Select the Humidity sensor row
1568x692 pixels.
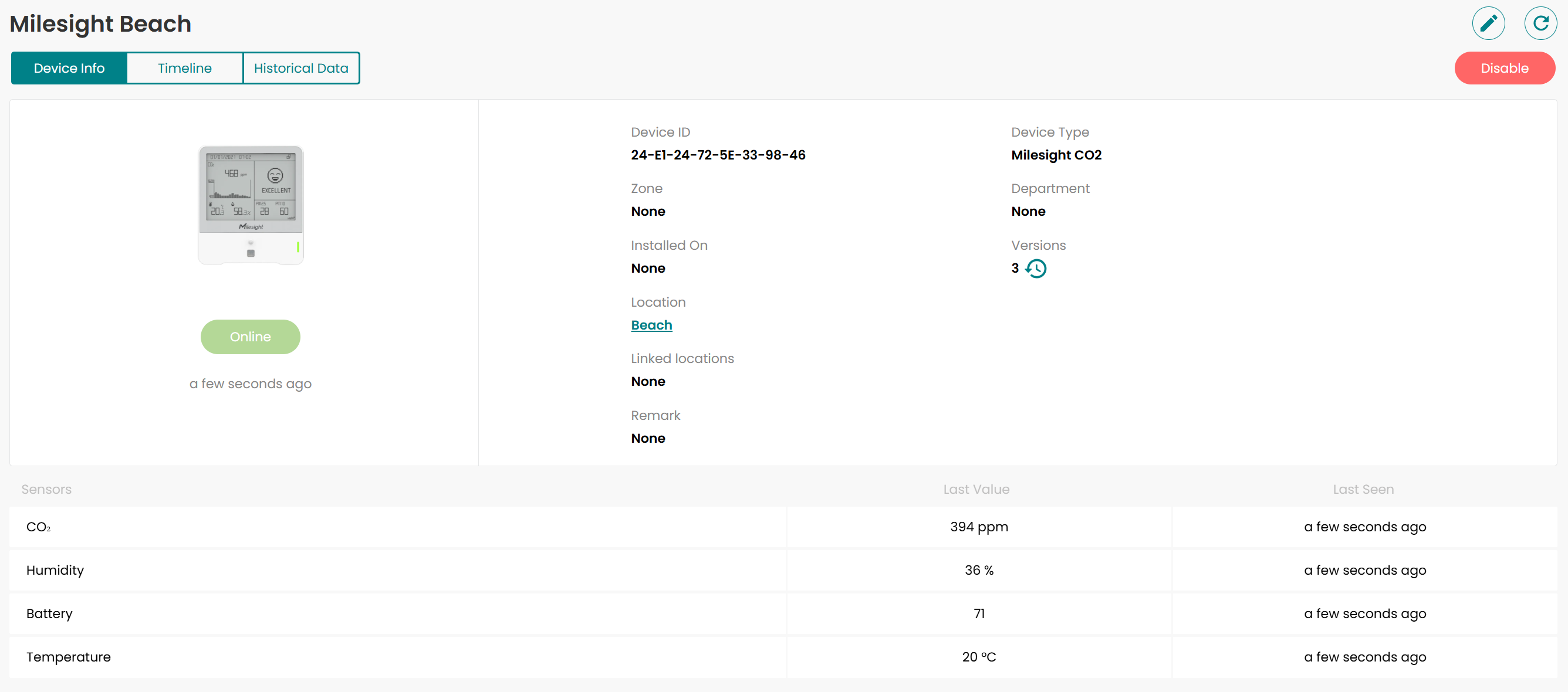[783, 570]
